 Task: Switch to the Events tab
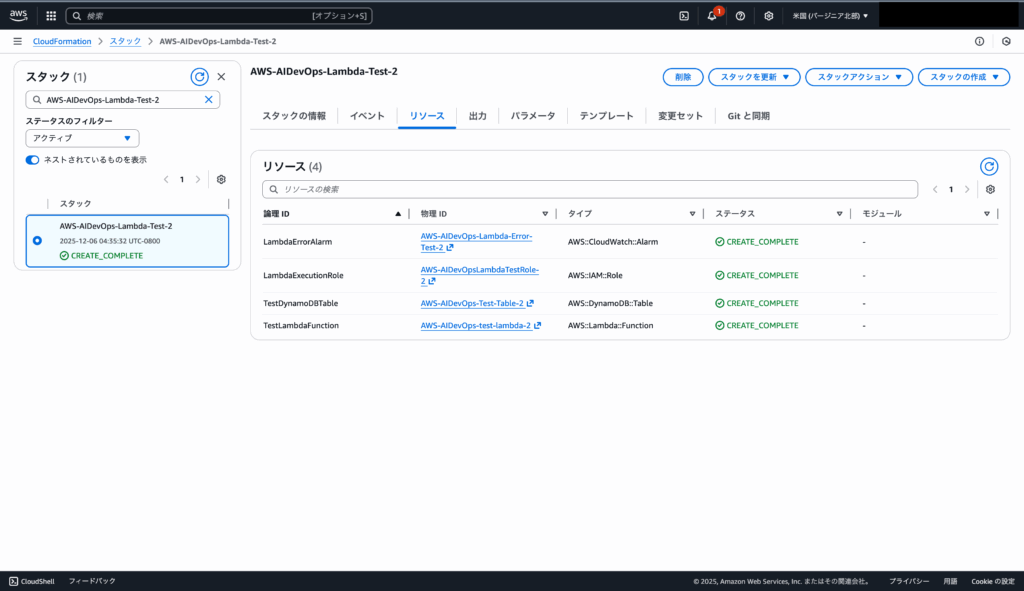point(367,116)
